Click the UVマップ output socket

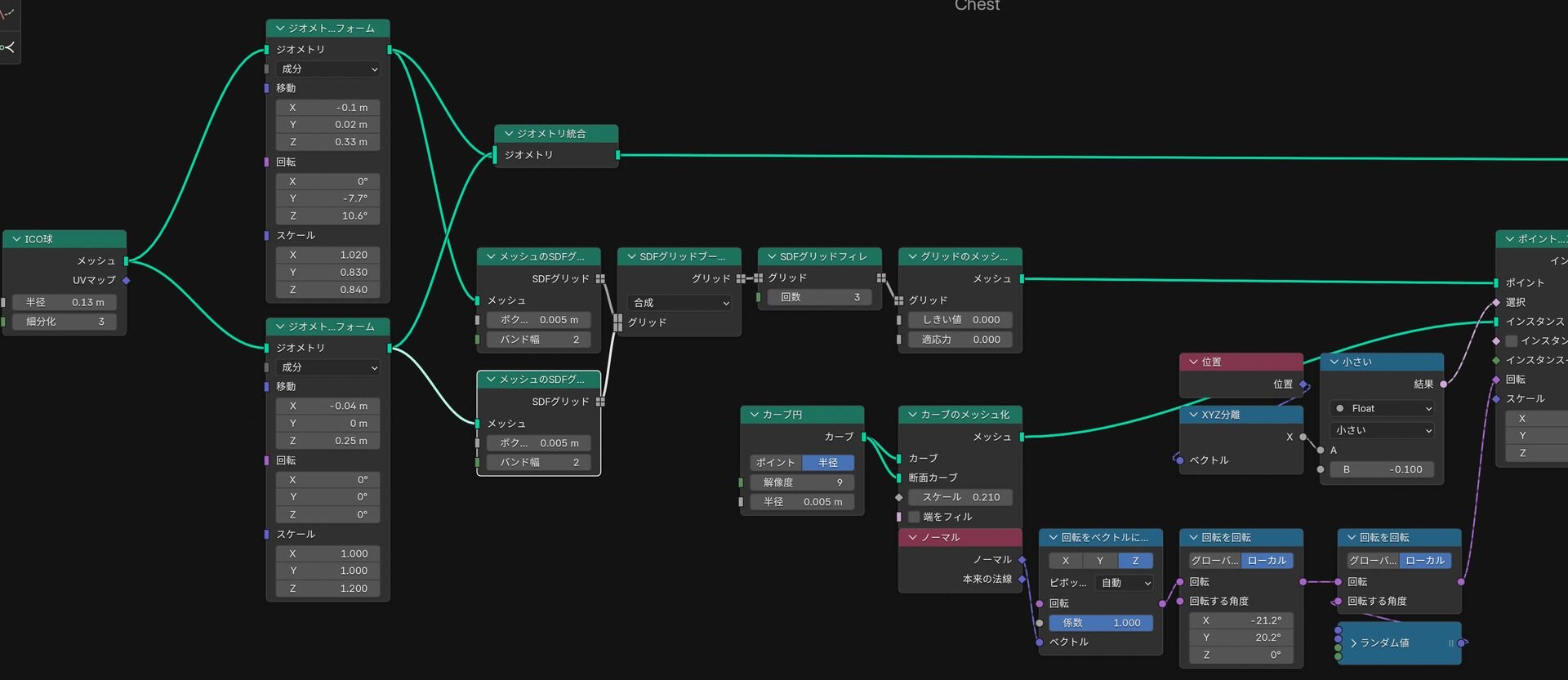tap(126, 281)
